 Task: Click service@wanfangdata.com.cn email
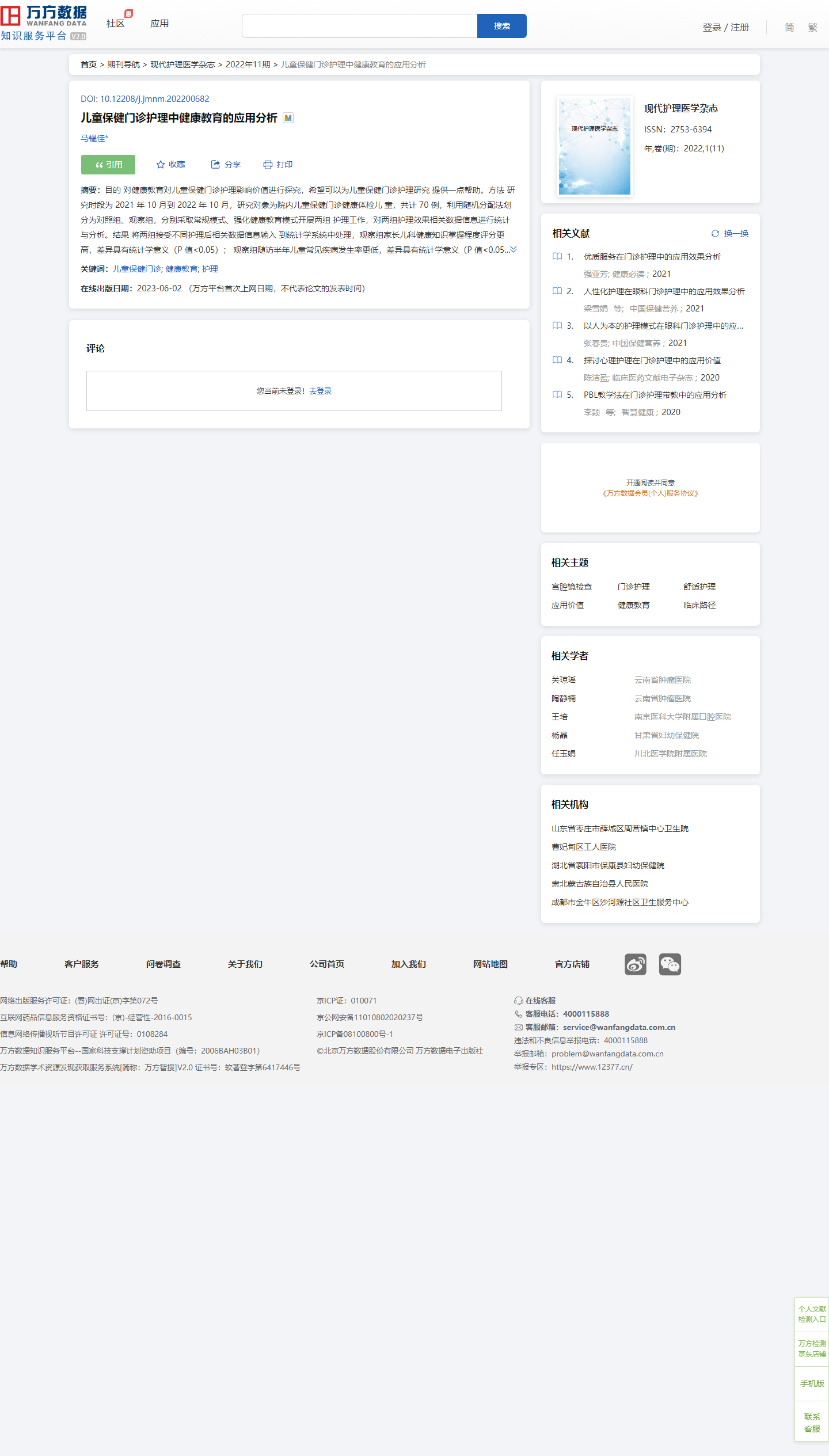[619, 1027]
